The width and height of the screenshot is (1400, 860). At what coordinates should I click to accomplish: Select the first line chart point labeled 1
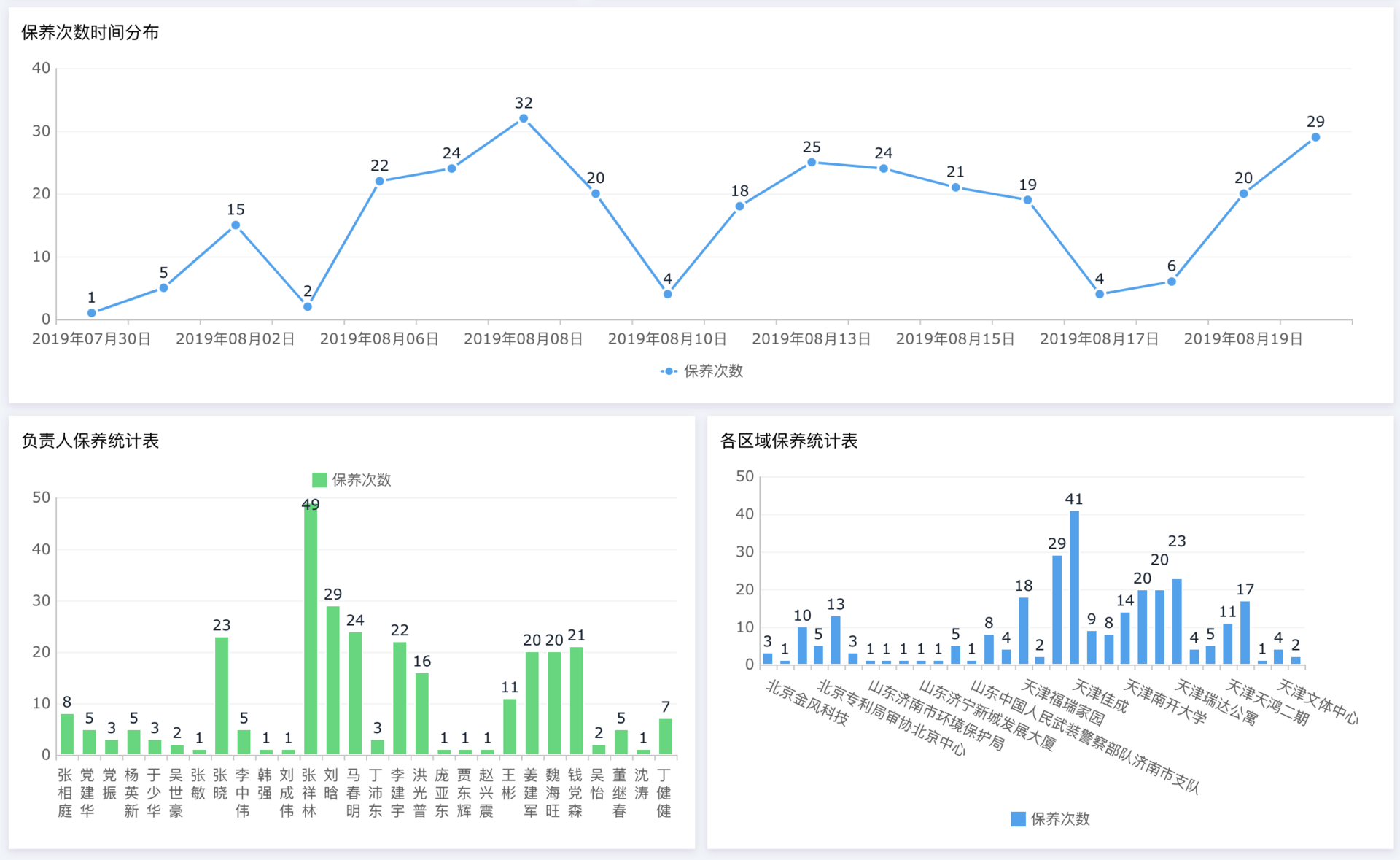coord(92,313)
